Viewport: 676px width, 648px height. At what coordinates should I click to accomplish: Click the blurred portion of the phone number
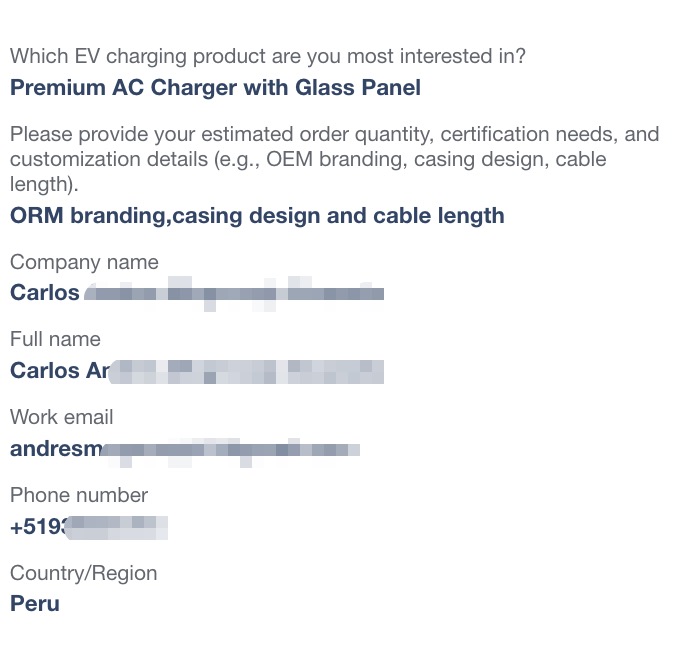pyautogui.click(x=116, y=528)
